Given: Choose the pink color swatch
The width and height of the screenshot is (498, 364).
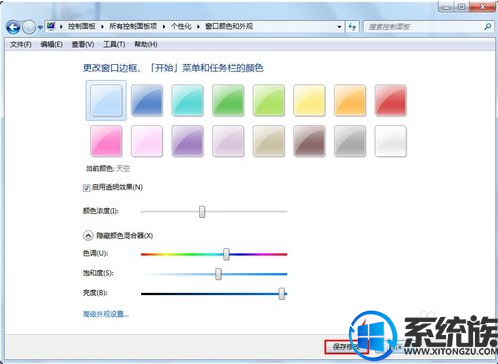Looking at the screenshot, I should pyautogui.click(x=106, y=141).
